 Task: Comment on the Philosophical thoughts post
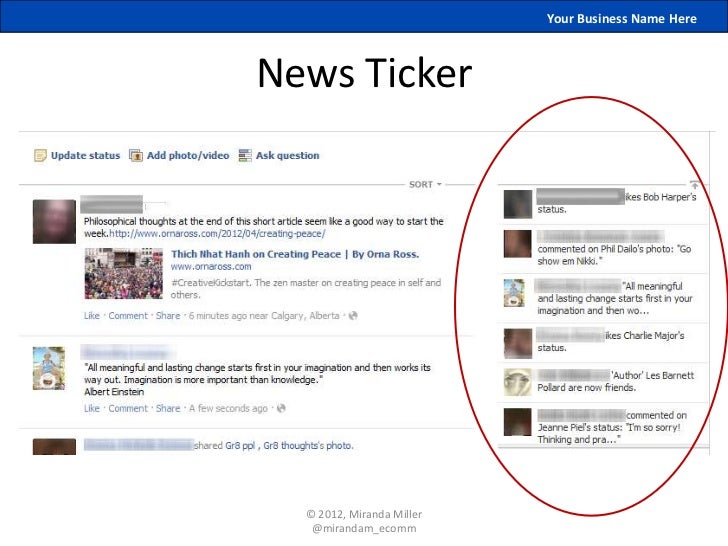pos(128,316)
